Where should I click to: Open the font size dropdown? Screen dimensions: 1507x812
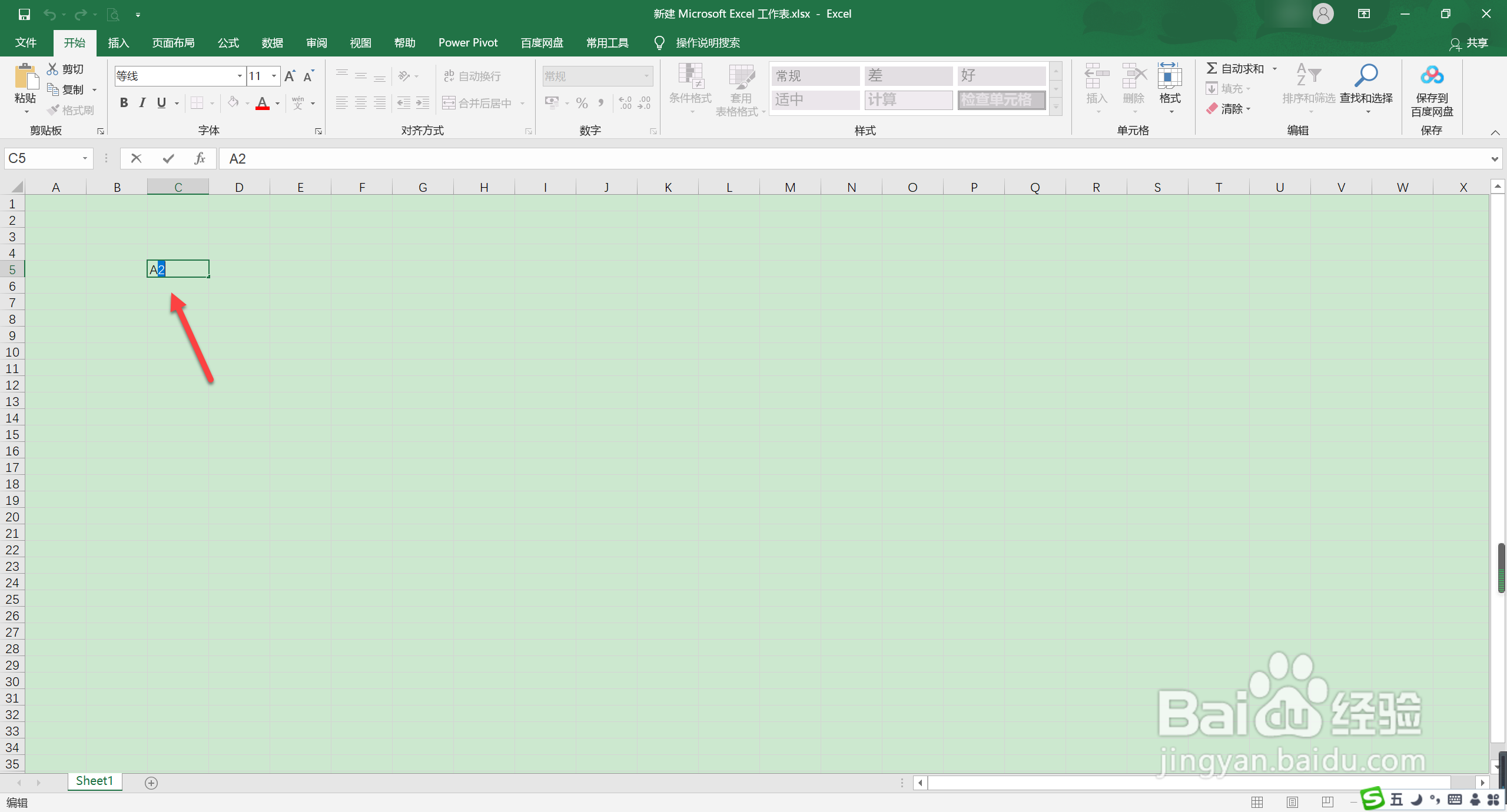tap(274, 76)
